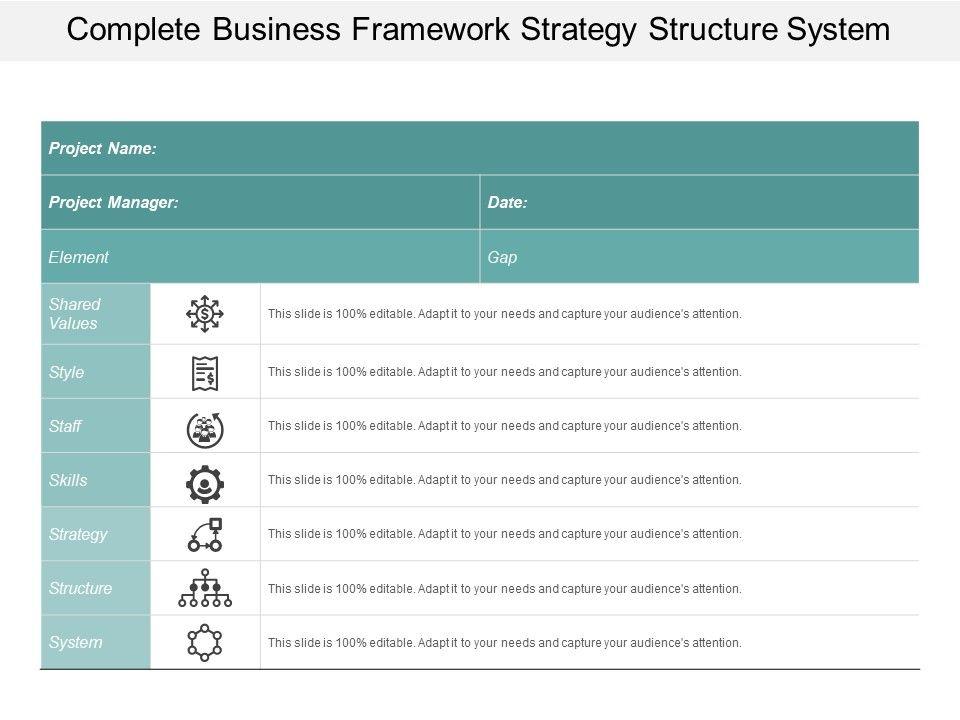The width and height of the screenshot is (960, 720).
Task: Select the Skills gear icon
Action: pyautogui.click(x=205, y=481)
